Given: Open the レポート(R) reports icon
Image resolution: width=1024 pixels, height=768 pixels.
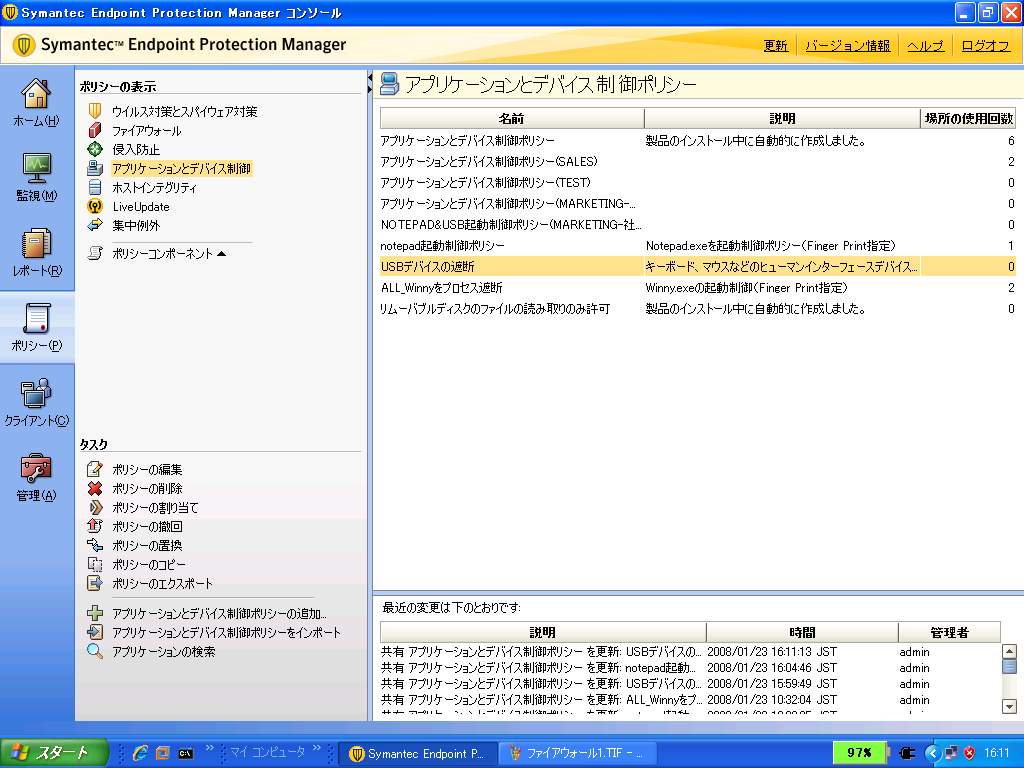Looking at the screenshot, I should pyautogui.click(x=36, y=252).
